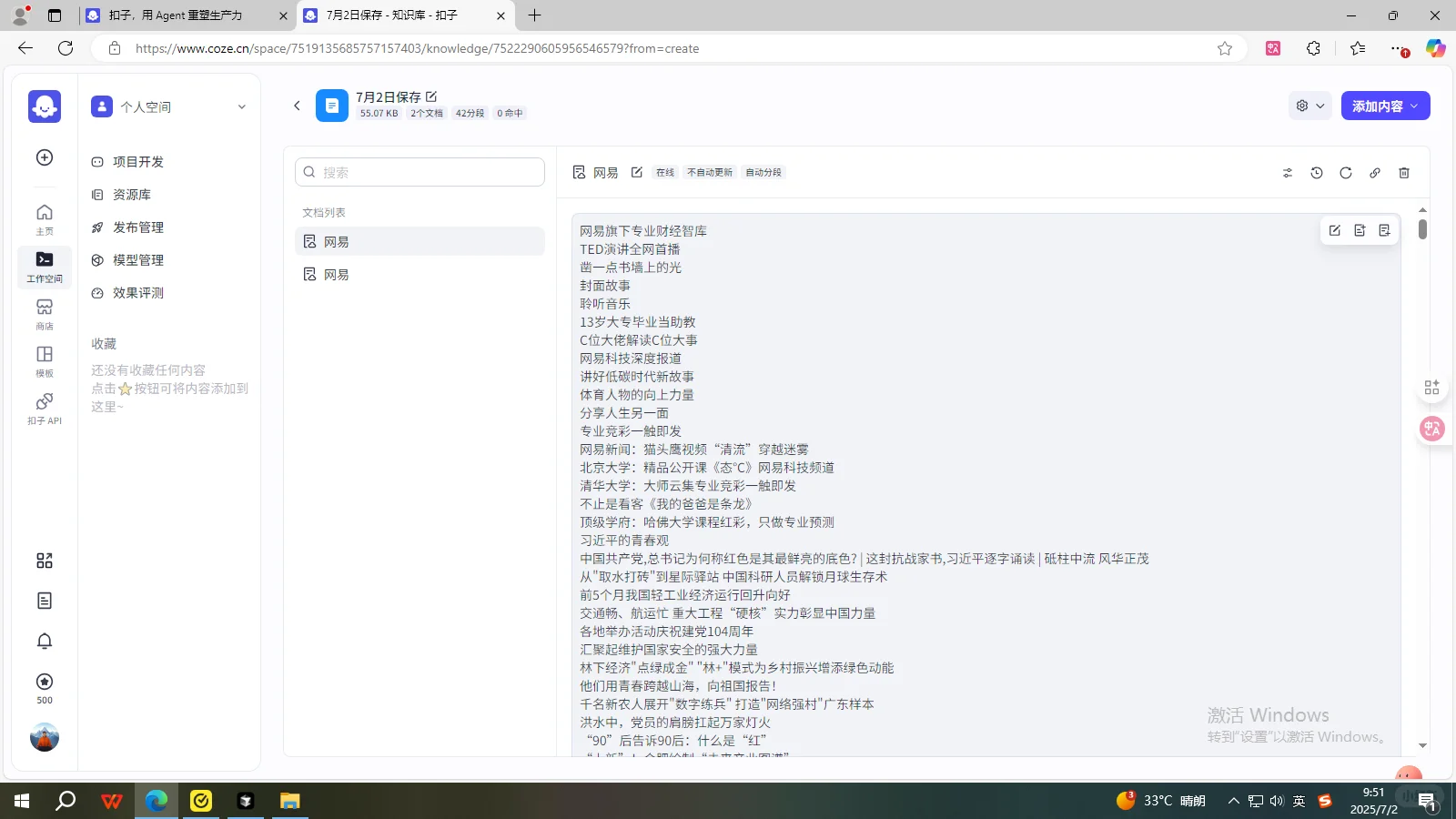Click the line TED演讲全网首播
The image size is (1456, 819).
pos(630,249)
